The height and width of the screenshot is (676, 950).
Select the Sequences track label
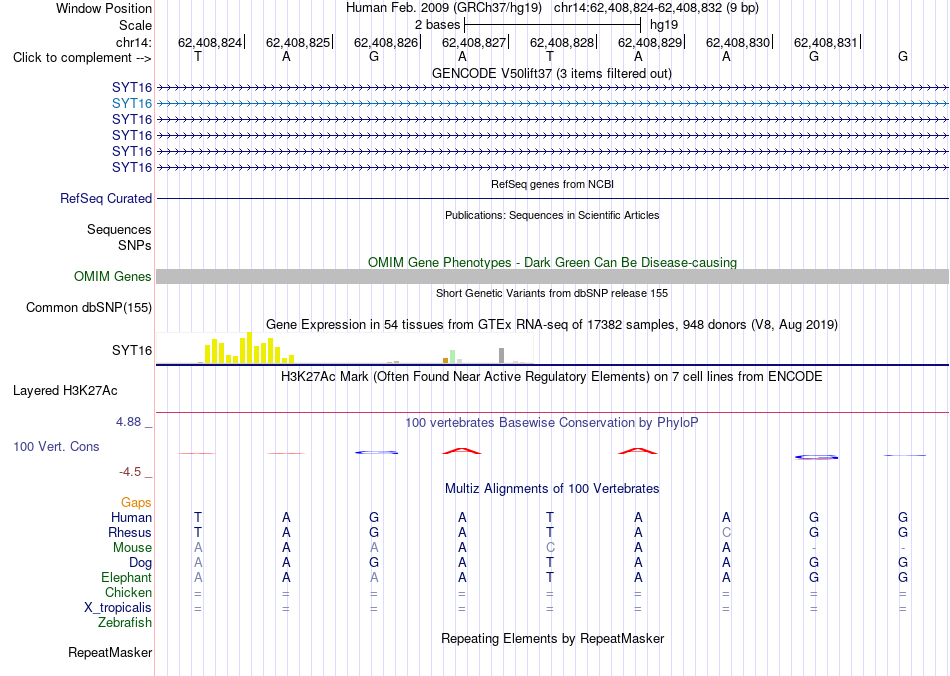pyautogui.click(x=119, y=230)
